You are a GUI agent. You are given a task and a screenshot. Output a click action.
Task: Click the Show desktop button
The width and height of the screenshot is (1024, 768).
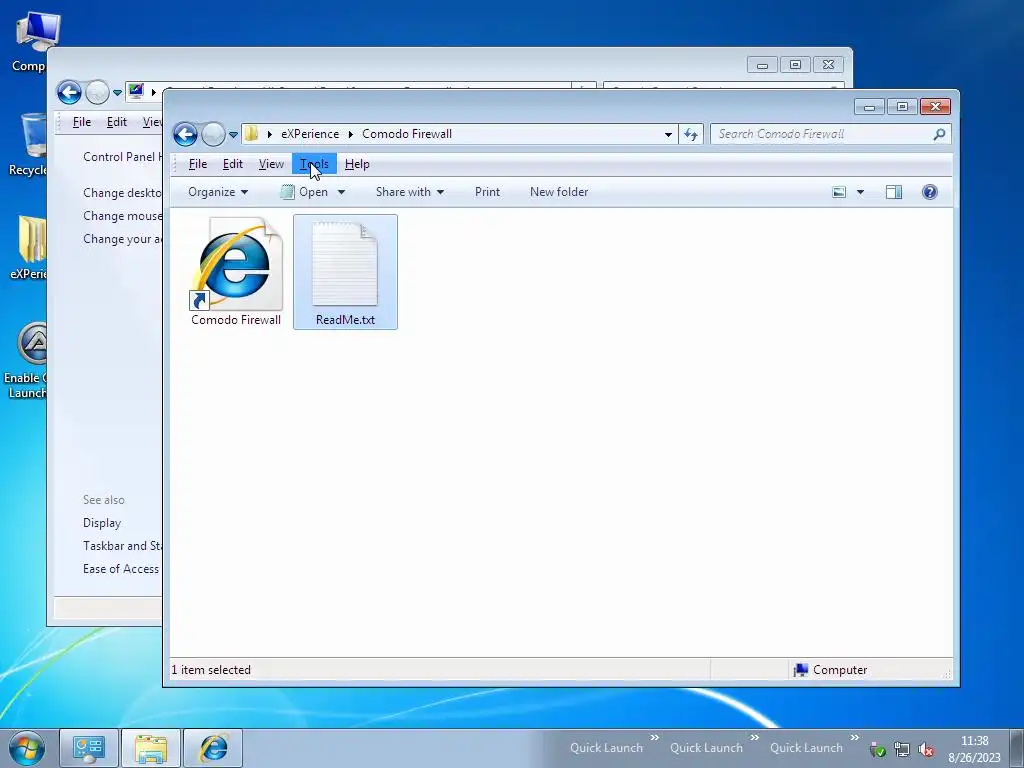[x=1017, y=748]
